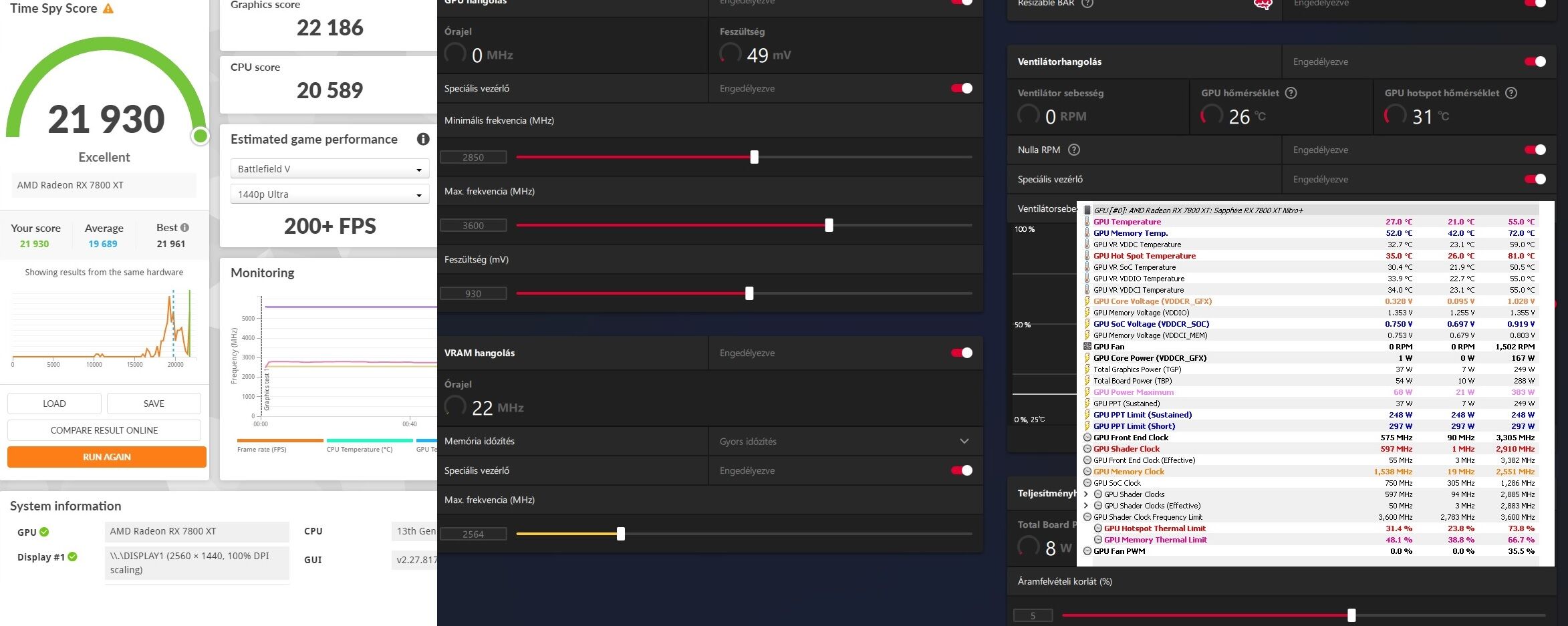
Task: Click the Graphics score value 22 186
Action: click(330, 28)
